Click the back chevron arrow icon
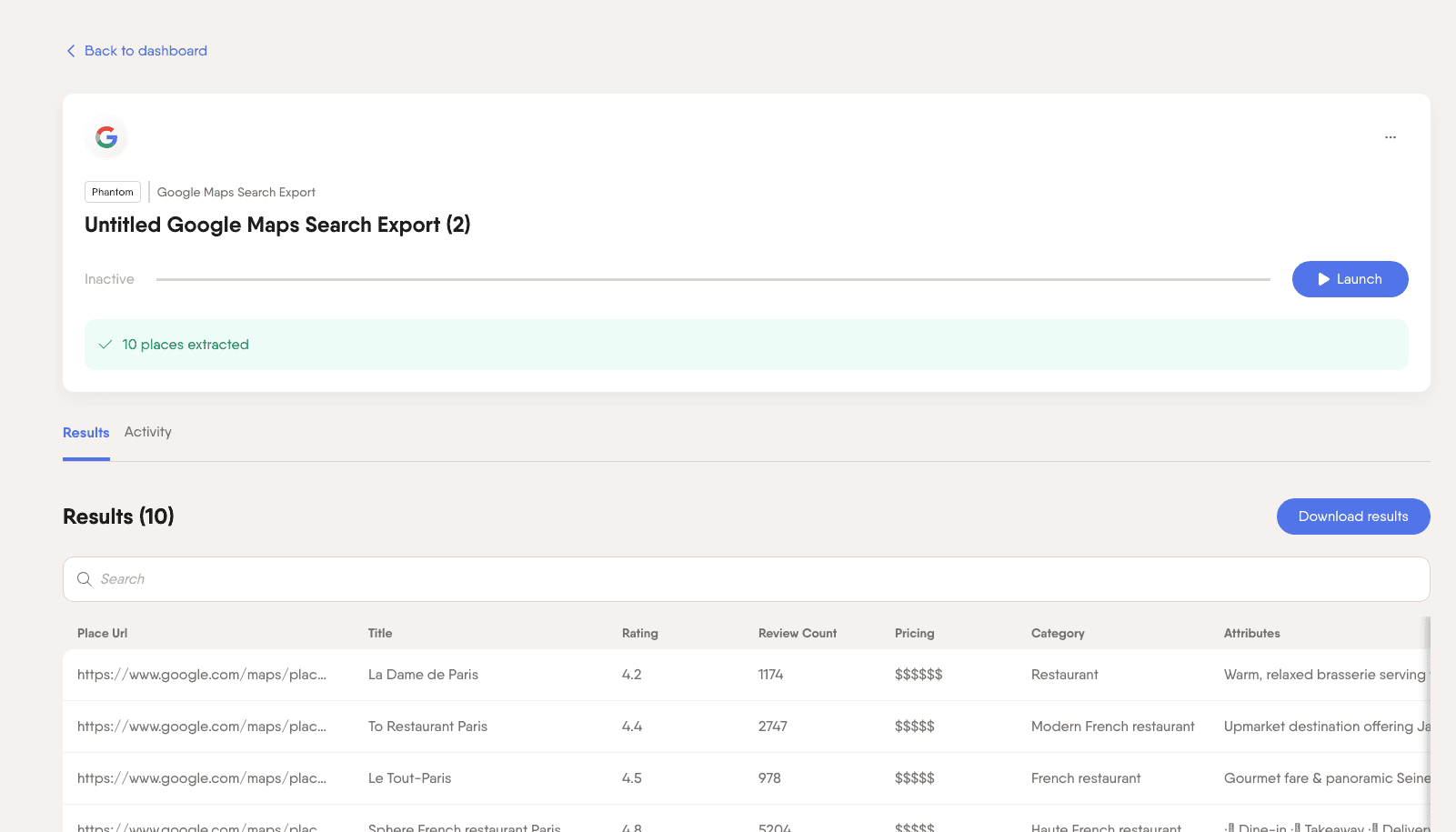This screenshot has height=832, width=1456. click(x=71, y=51)
